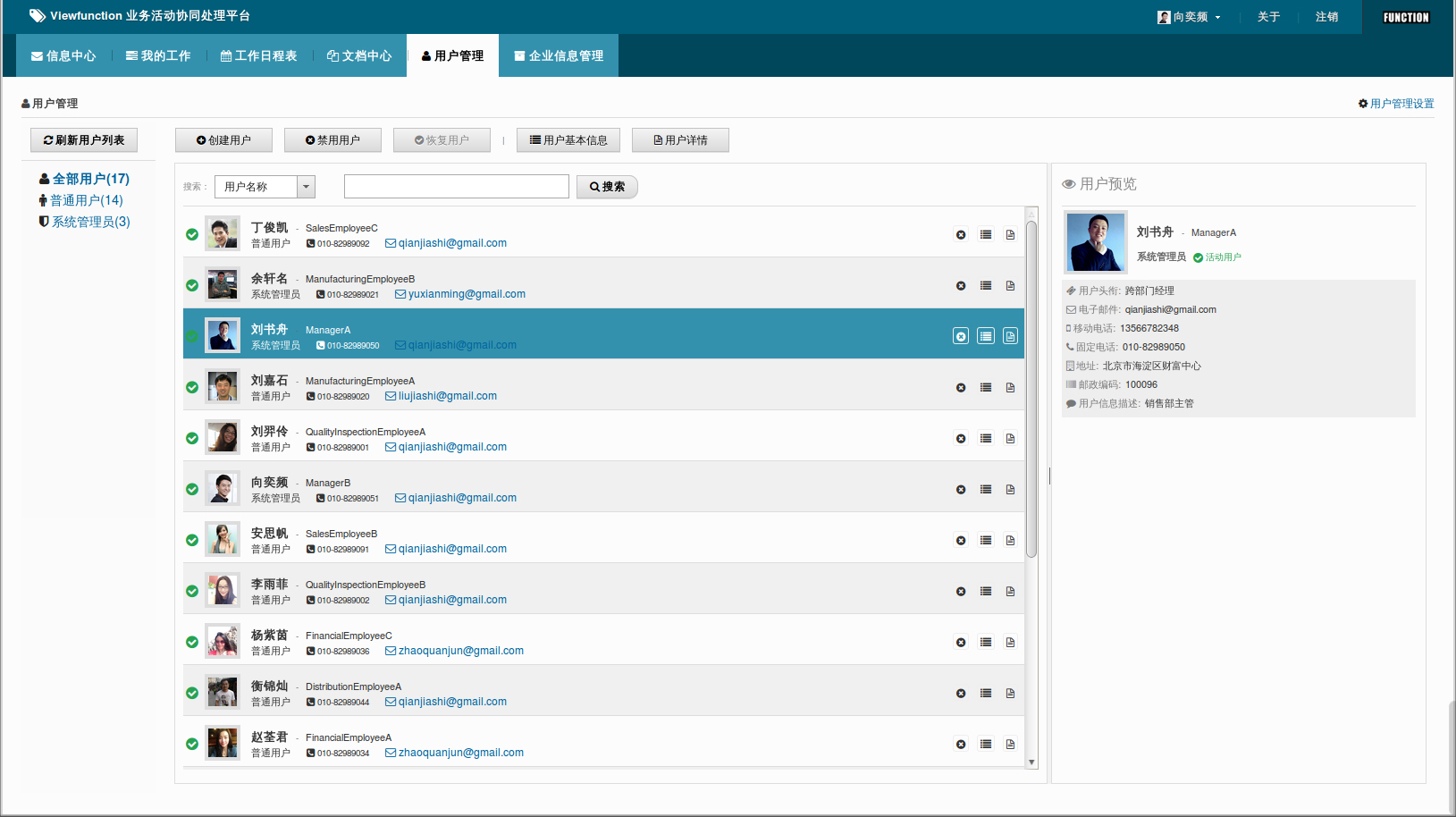Open basic info icon for 衡锦灿
Screen dimensions: 1456x817
[986, 694]
